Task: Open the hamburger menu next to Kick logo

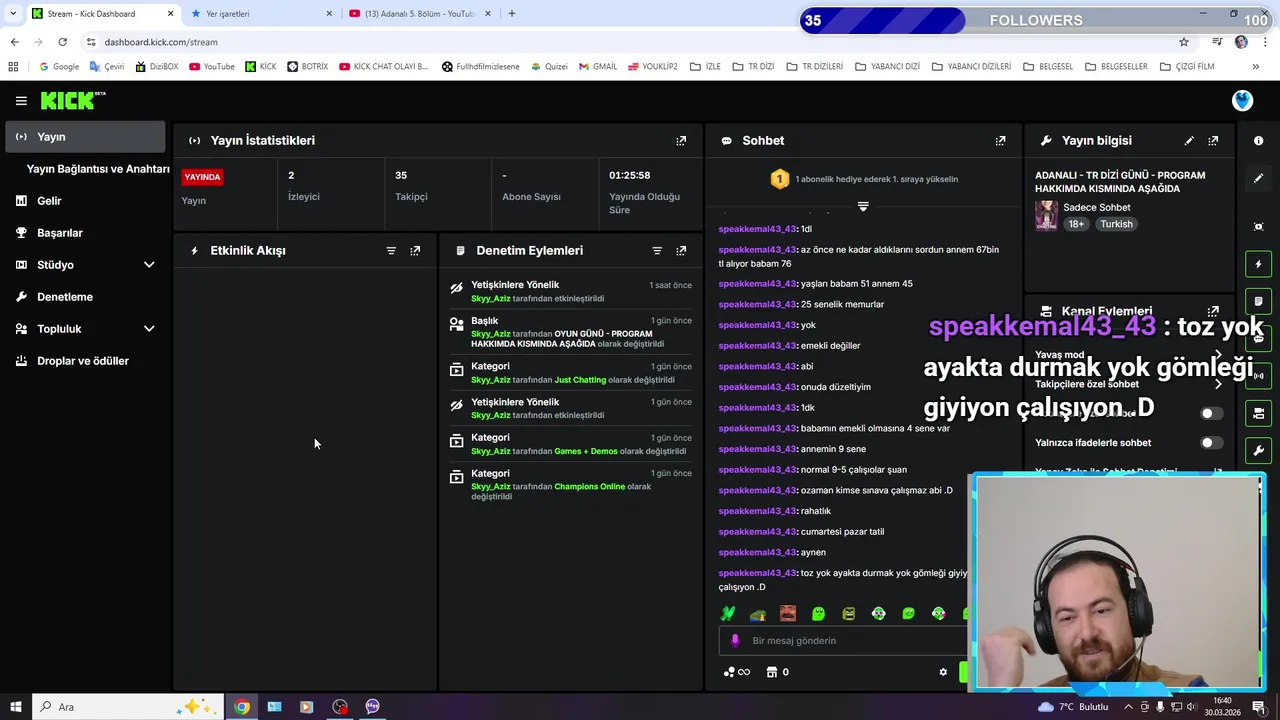Action: point(21,101)
